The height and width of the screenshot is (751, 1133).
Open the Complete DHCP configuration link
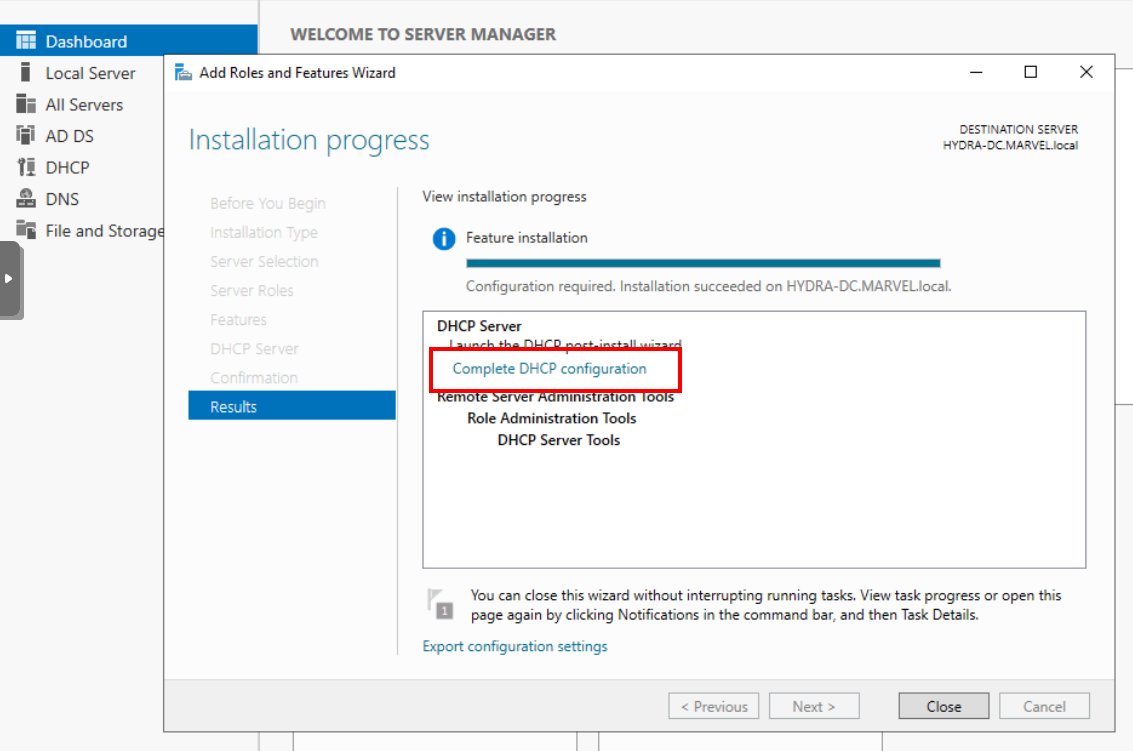coord(549,369)
